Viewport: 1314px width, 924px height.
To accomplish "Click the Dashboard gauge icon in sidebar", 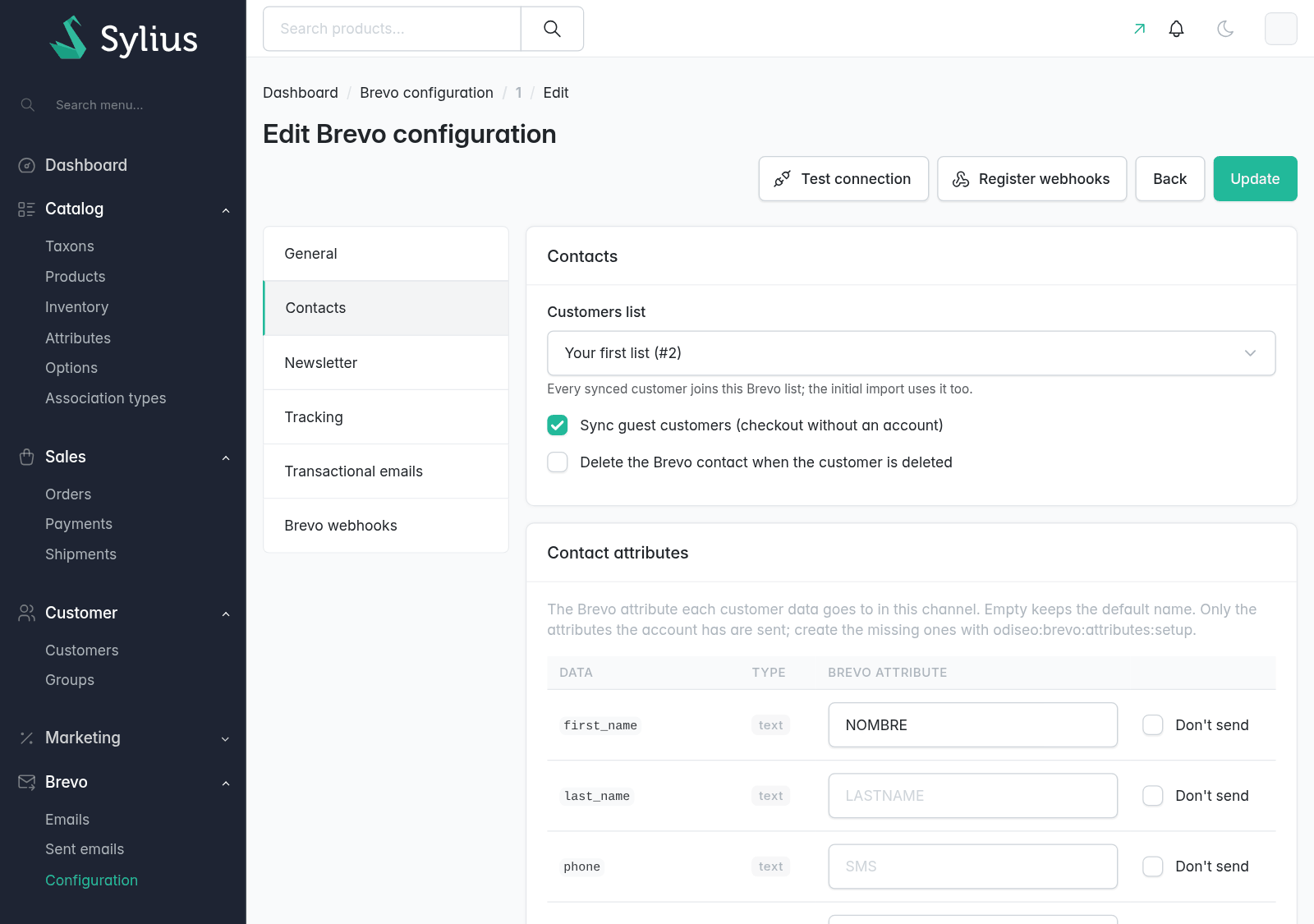I will (26, 165).
